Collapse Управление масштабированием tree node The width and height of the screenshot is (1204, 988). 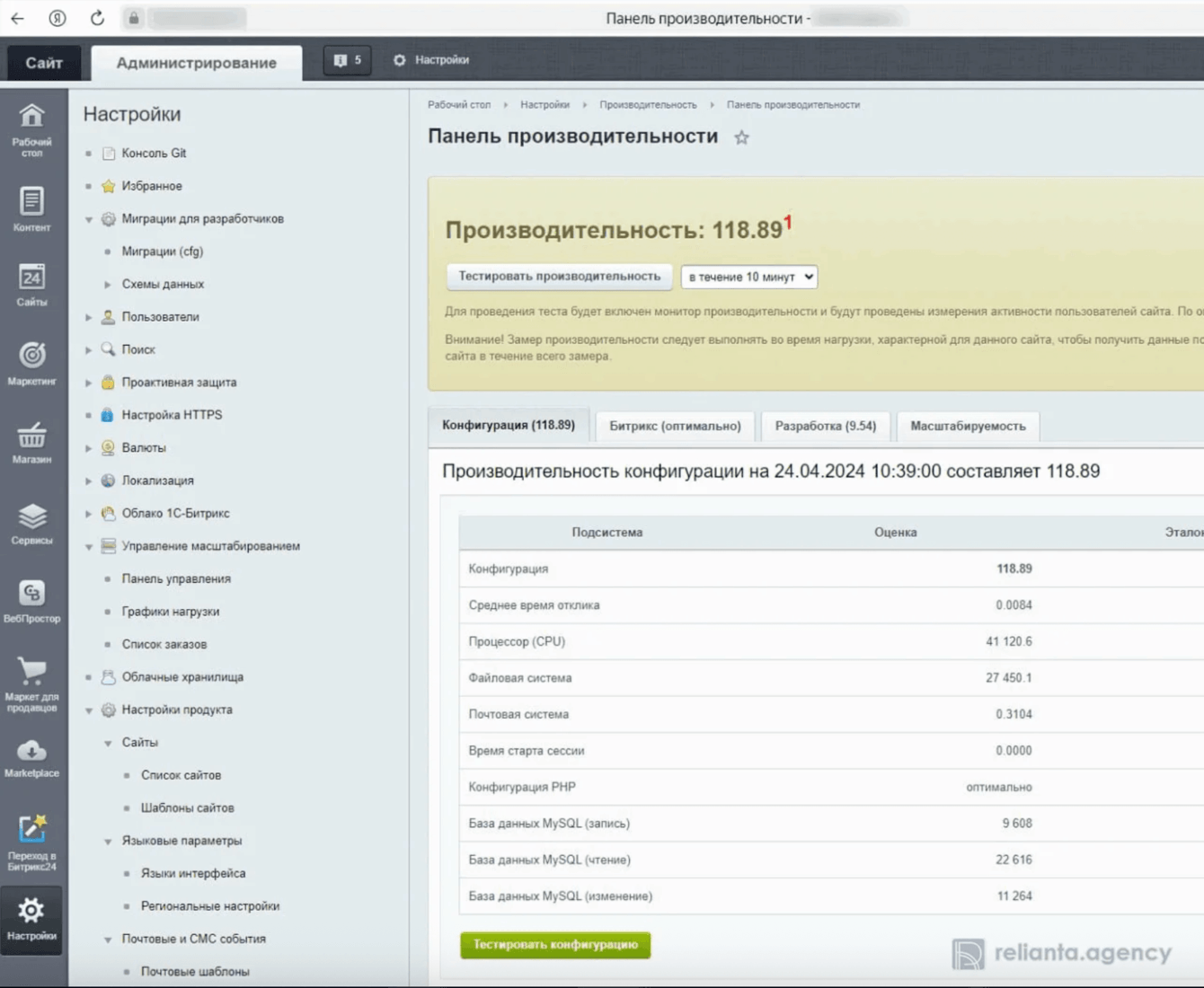(x=89, y=546)
